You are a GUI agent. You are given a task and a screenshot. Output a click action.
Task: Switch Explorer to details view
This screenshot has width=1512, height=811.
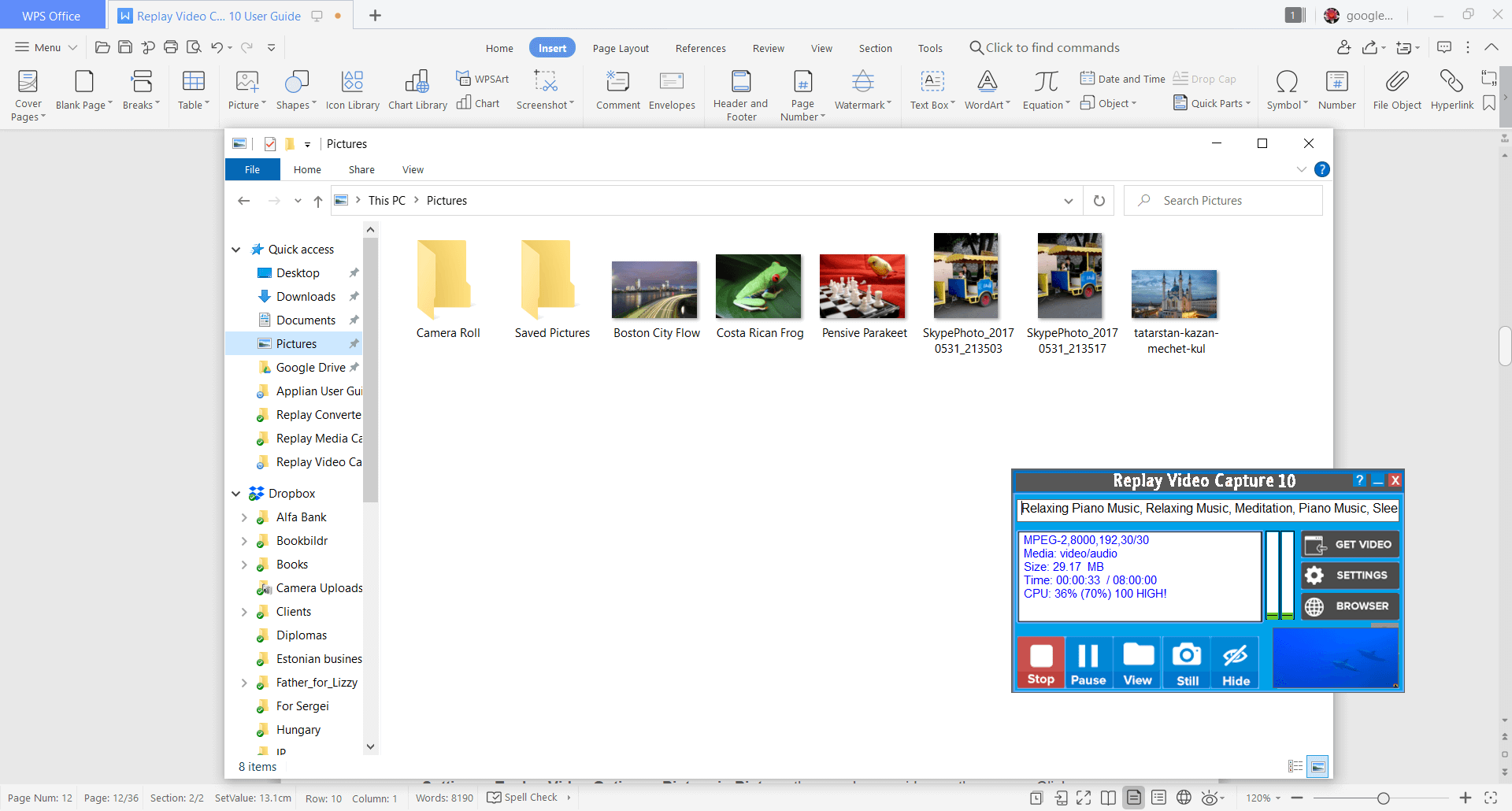(x=1295, y=766)
